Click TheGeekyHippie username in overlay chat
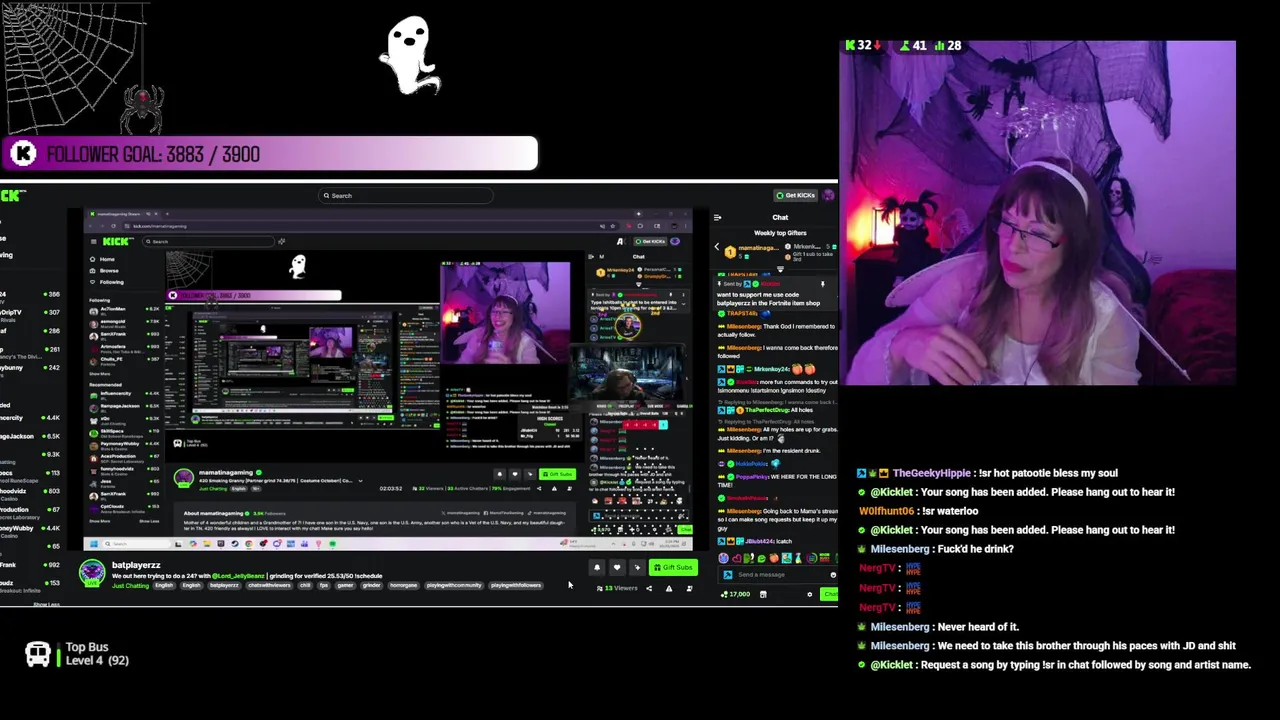 pyautogui.click(x=931, y=473)
